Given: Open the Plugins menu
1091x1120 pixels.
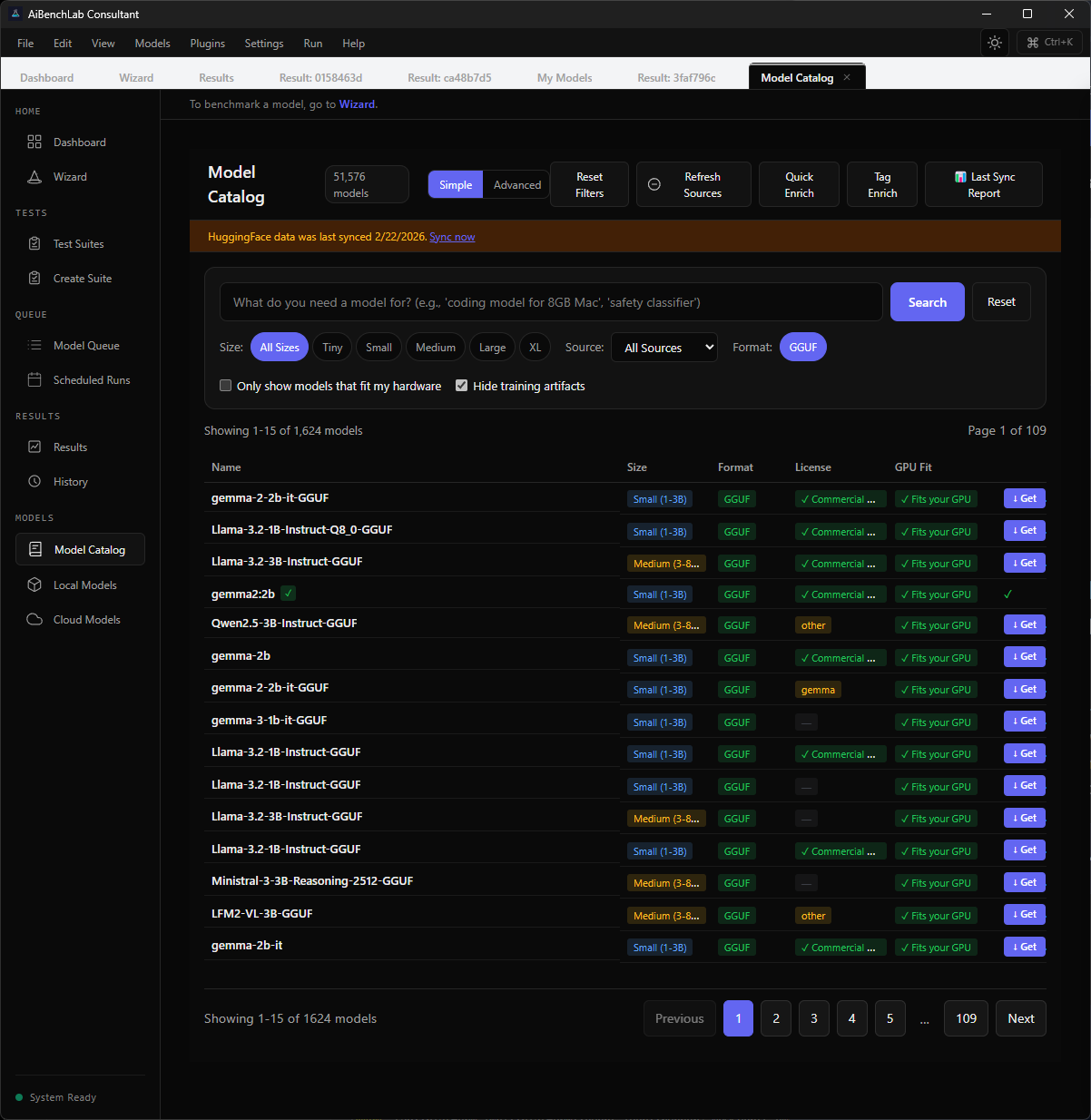Looking at the screenshot, I should pos(207,44).
